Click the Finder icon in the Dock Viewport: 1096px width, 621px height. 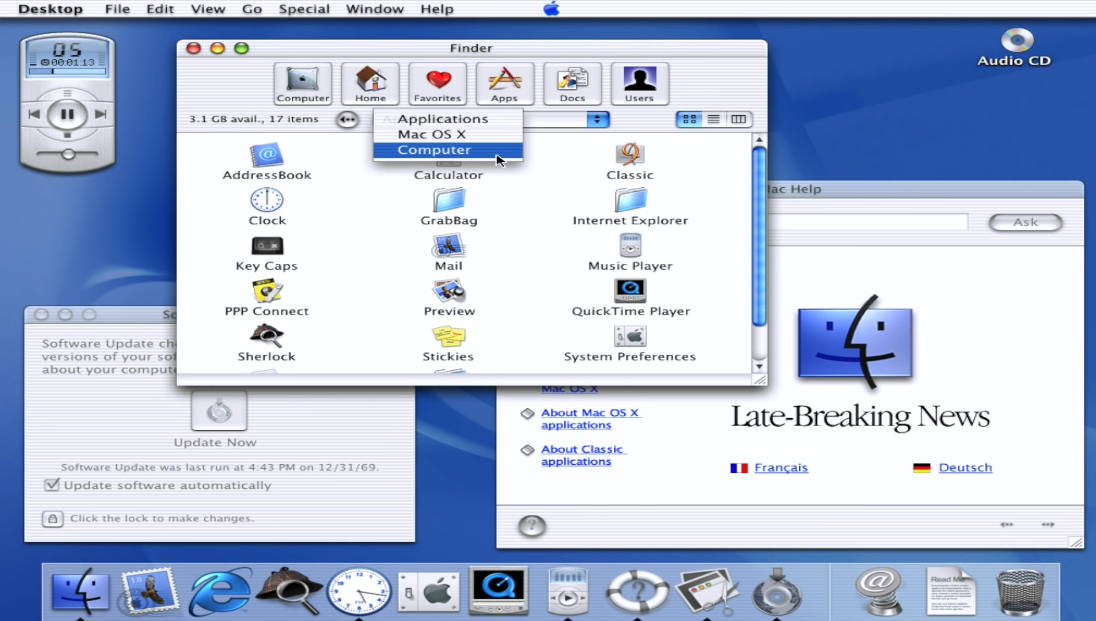click(x=80, y=591)
